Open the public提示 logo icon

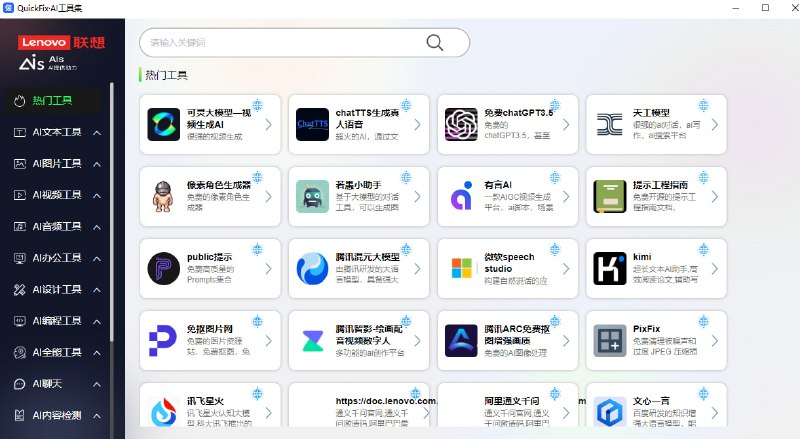tap(163, 269)
